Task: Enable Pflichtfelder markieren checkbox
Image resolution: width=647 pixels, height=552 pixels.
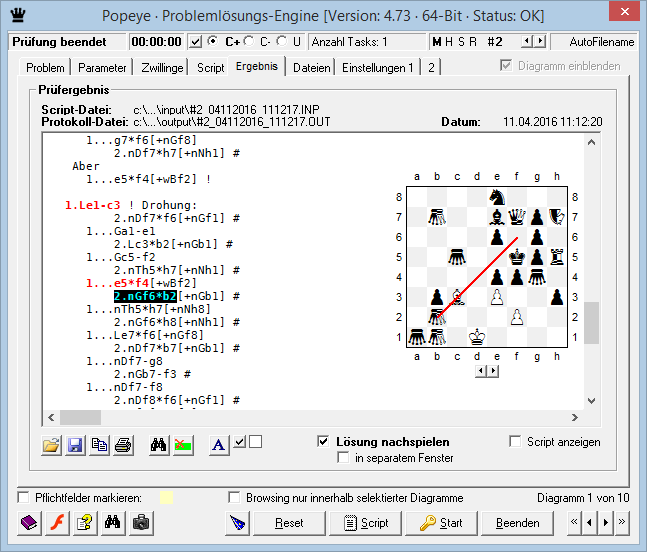Action: [x=24, y=498]
